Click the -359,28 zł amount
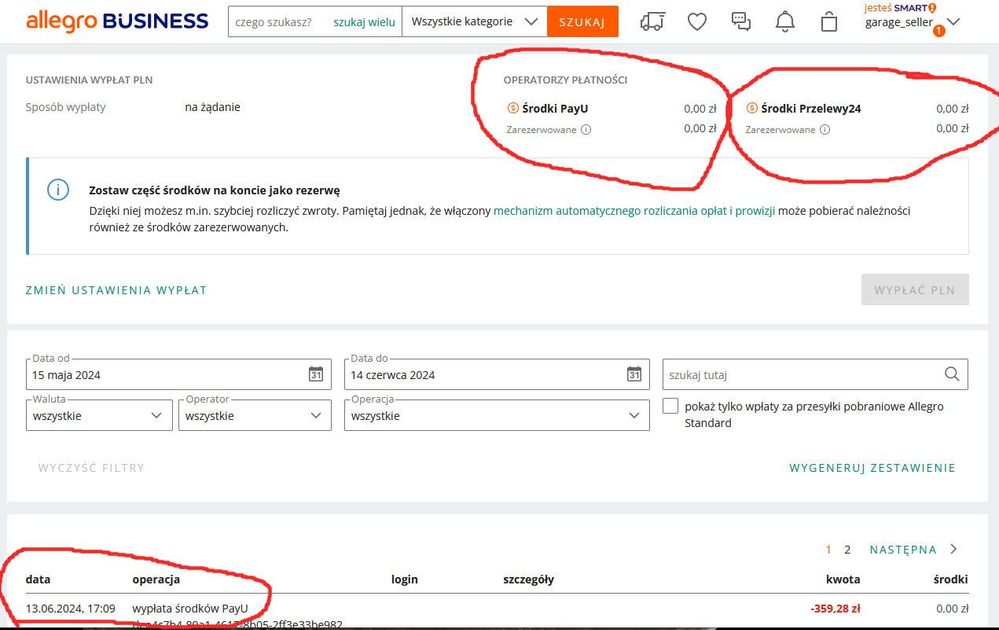This screenshot has width=999, height=630. pyautogui.click(x=835, y=608)
